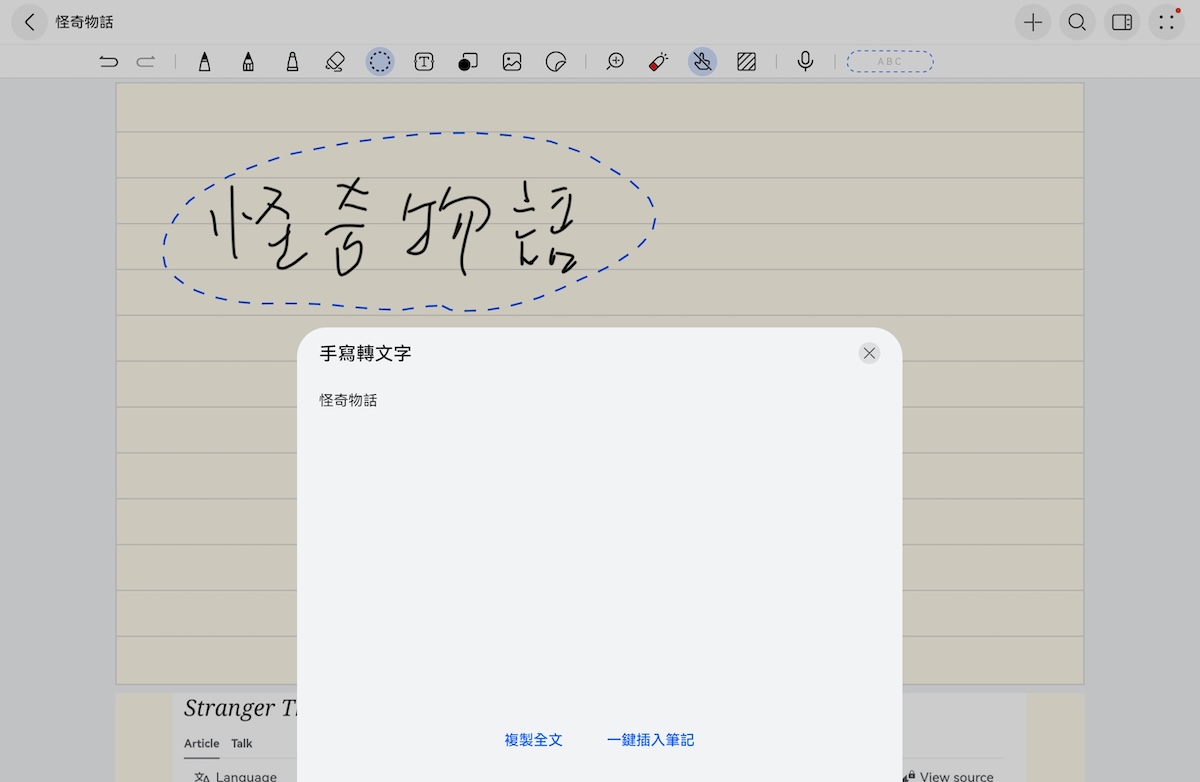
Task: Pick the Eraser tool
Action: (x=335, y=62)
